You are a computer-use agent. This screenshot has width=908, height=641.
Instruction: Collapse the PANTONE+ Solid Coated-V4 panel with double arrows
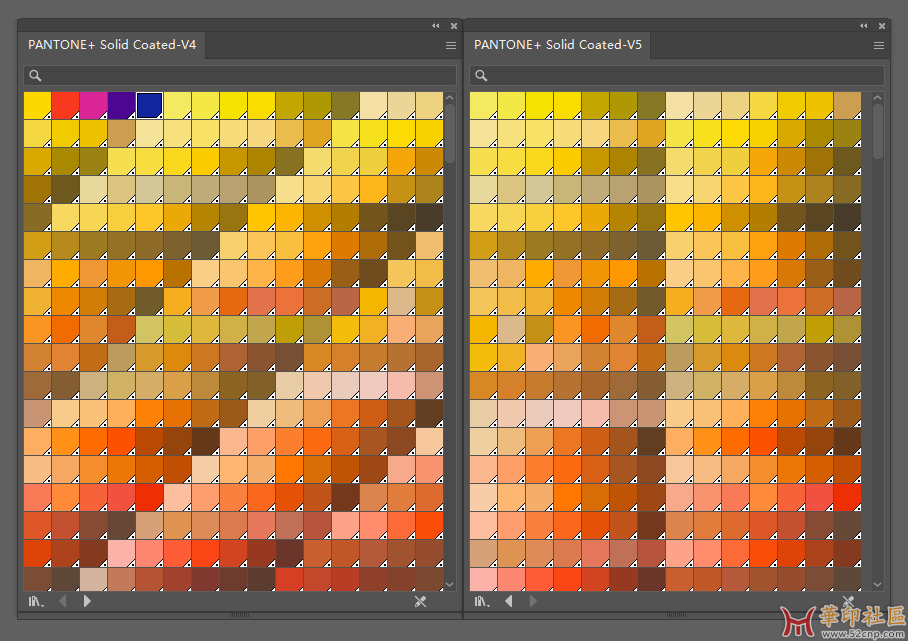tap(435, 25)
